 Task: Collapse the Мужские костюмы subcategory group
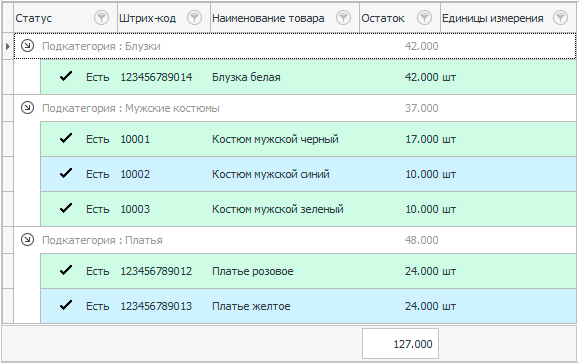(x=27, y=107)
